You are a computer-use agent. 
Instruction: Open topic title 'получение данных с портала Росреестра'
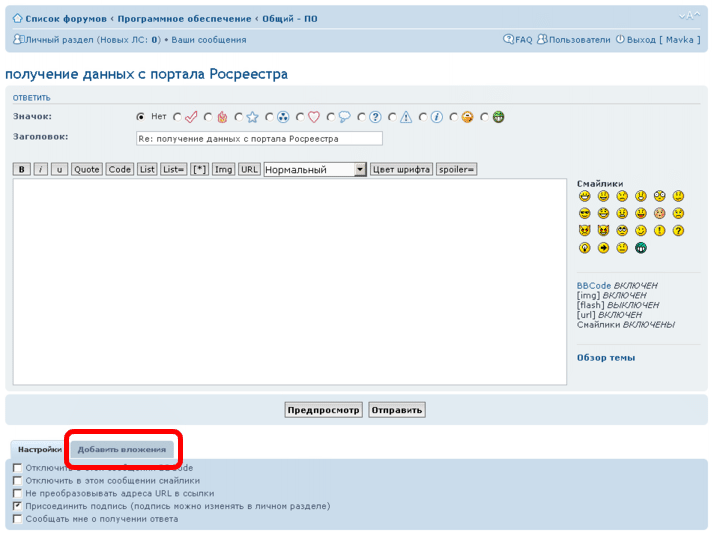(x=146, y=74)
